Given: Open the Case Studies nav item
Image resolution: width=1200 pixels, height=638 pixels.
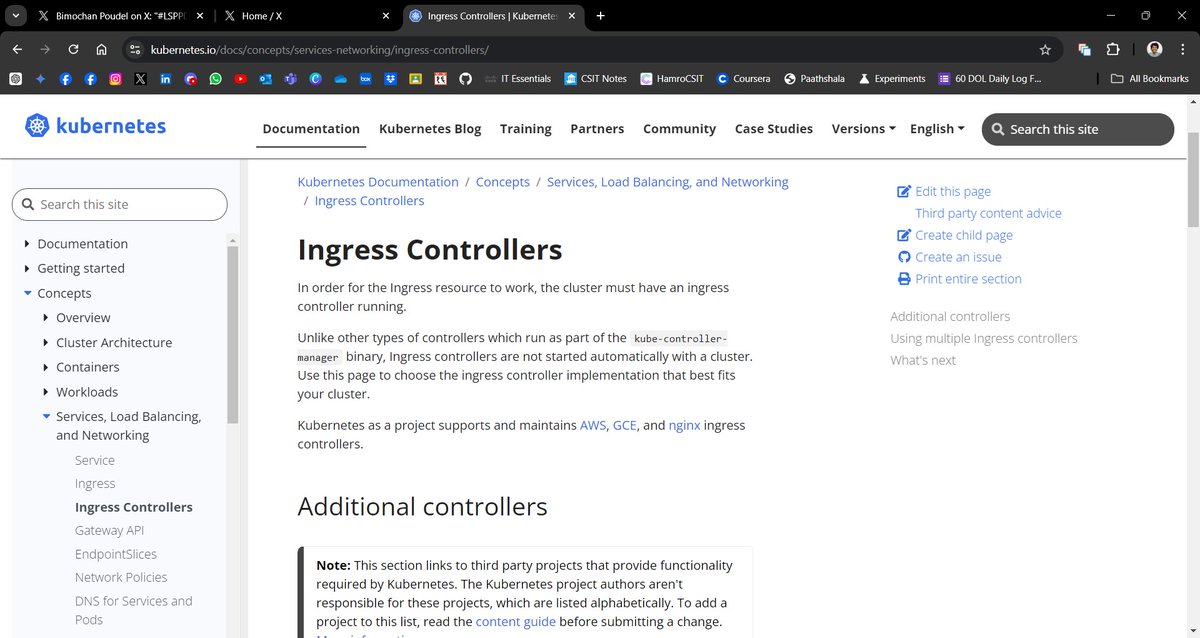Looking at the screenshot, I should point(774,129).
